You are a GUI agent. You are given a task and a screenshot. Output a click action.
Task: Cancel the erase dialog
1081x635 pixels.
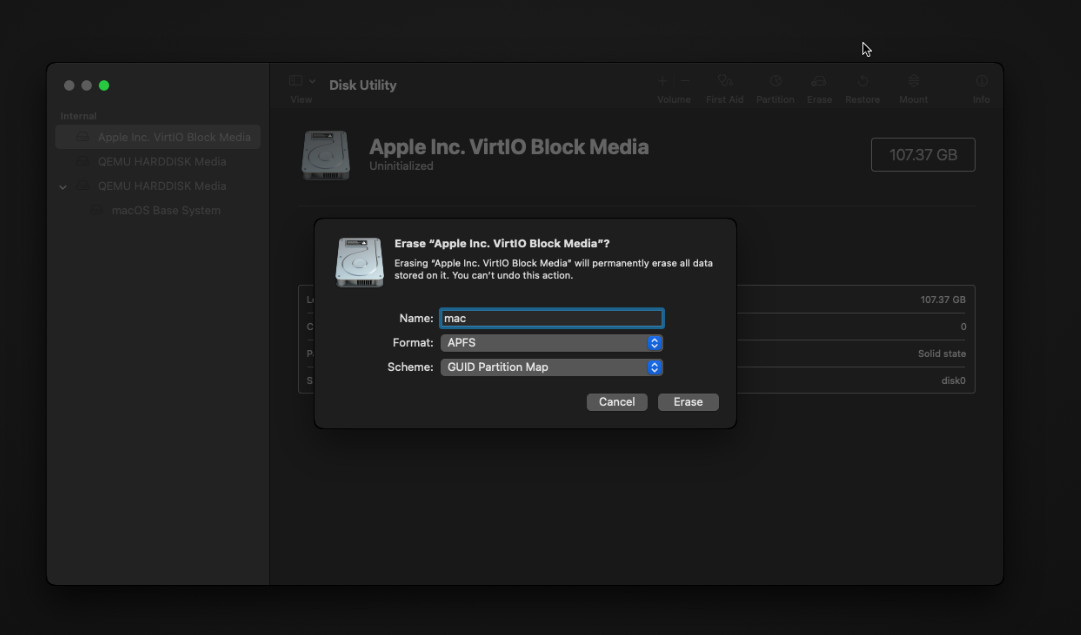[617, 402]
